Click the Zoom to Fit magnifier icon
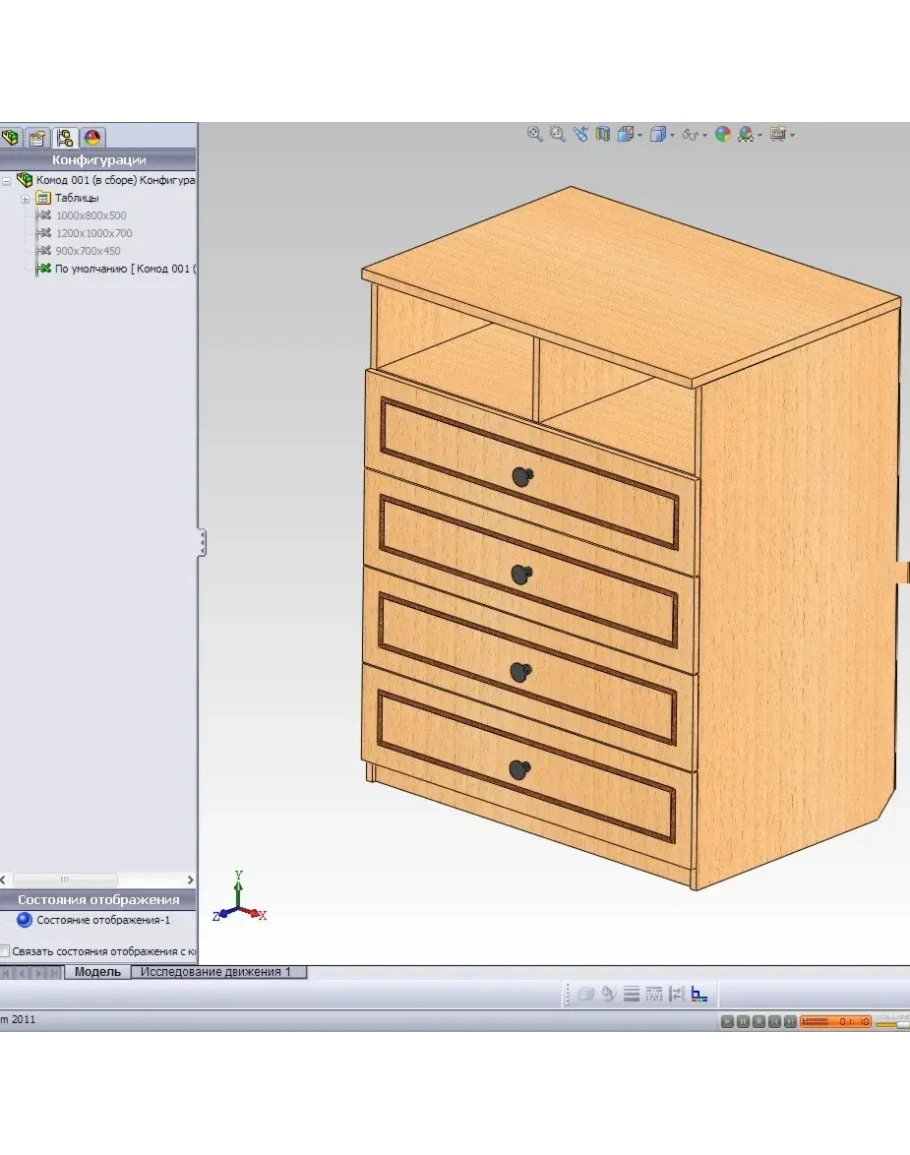The width and height of the screenshot is (910, 1155). [x=535, y=134]
